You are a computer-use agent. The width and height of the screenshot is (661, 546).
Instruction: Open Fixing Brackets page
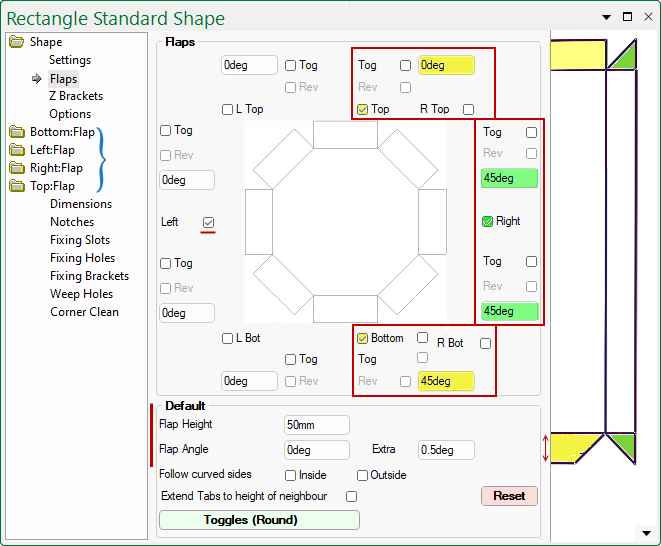pos(89,276)
